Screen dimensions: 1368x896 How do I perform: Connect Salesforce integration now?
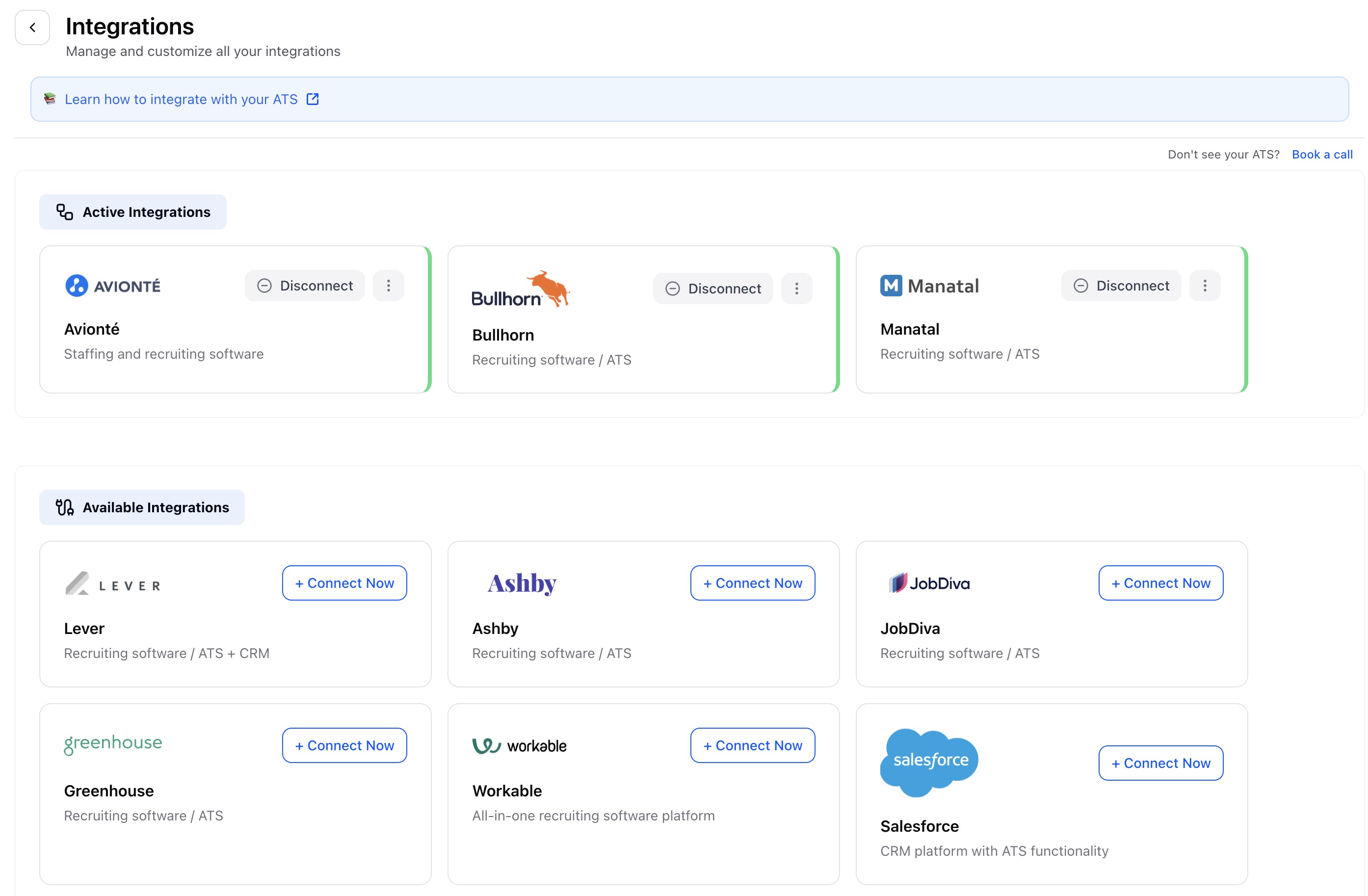[1160, 763]
